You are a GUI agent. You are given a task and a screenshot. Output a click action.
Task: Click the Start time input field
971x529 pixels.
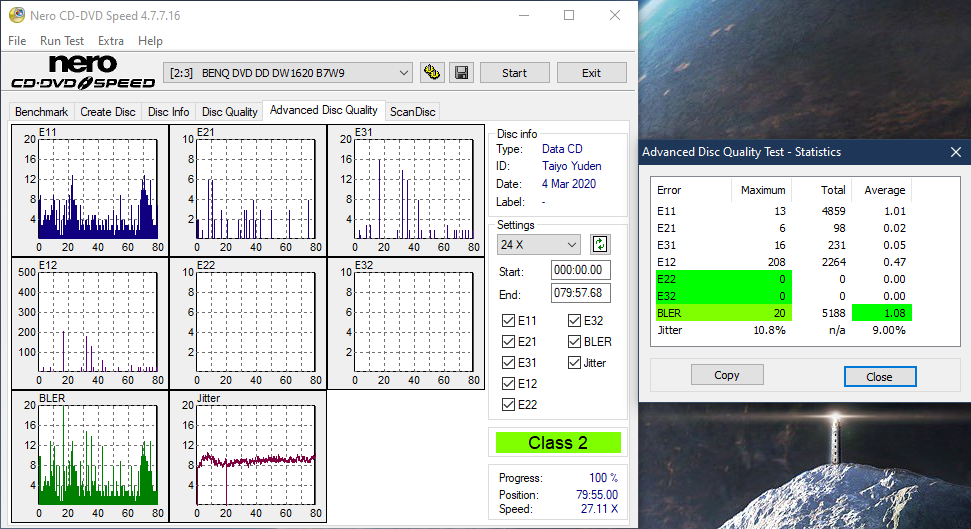point(581,270)
